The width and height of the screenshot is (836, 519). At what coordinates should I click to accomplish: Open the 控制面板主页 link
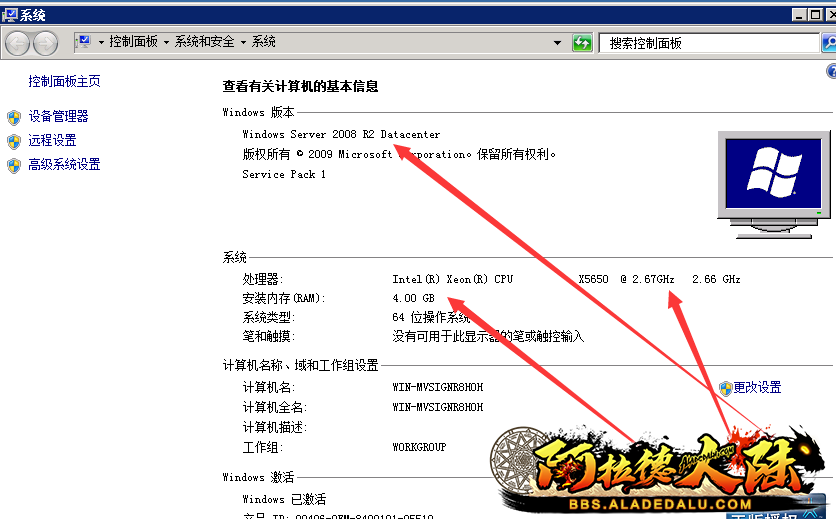(x=64, y=81)
